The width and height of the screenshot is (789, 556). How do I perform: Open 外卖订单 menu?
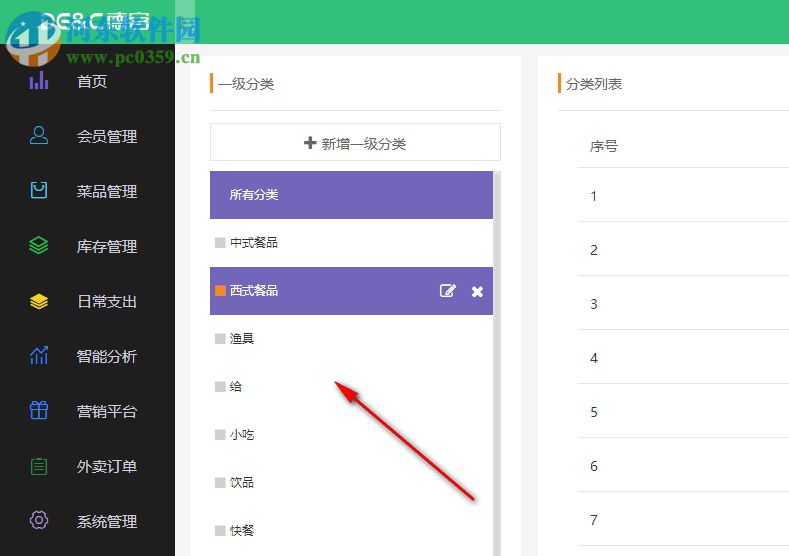coord(107,466)
